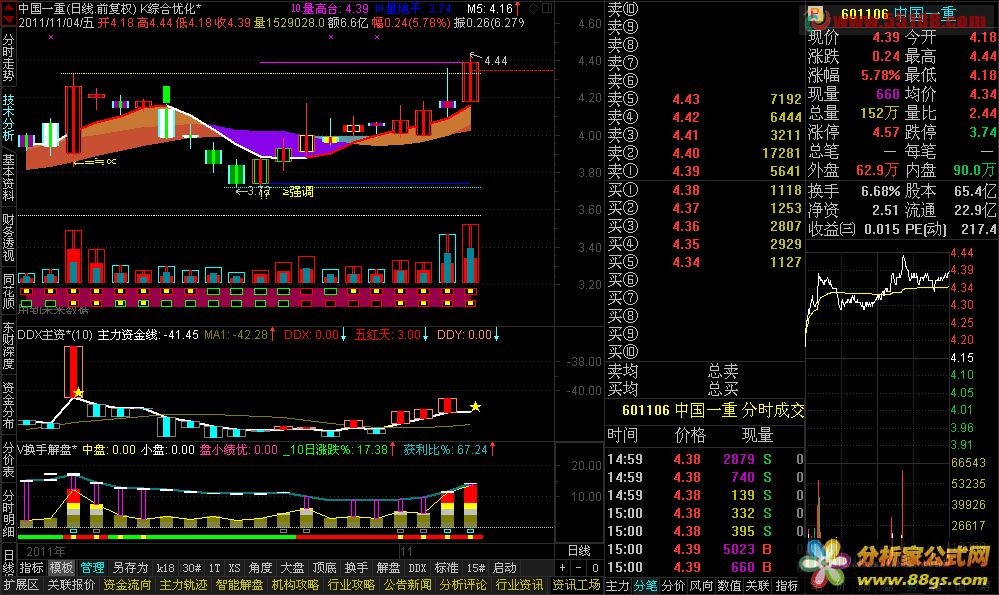The image size is (999, 595).
Task: Select the 30# template
Action: click(192, 568)
